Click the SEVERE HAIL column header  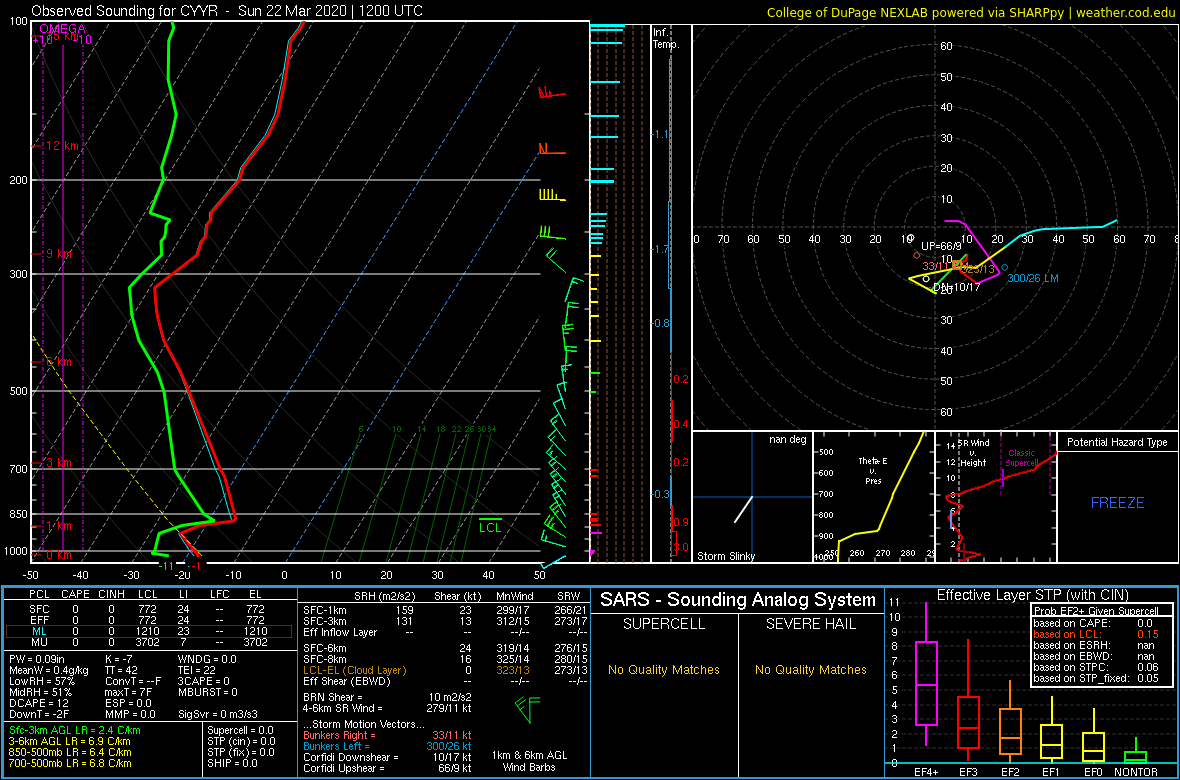coord(810,626)
